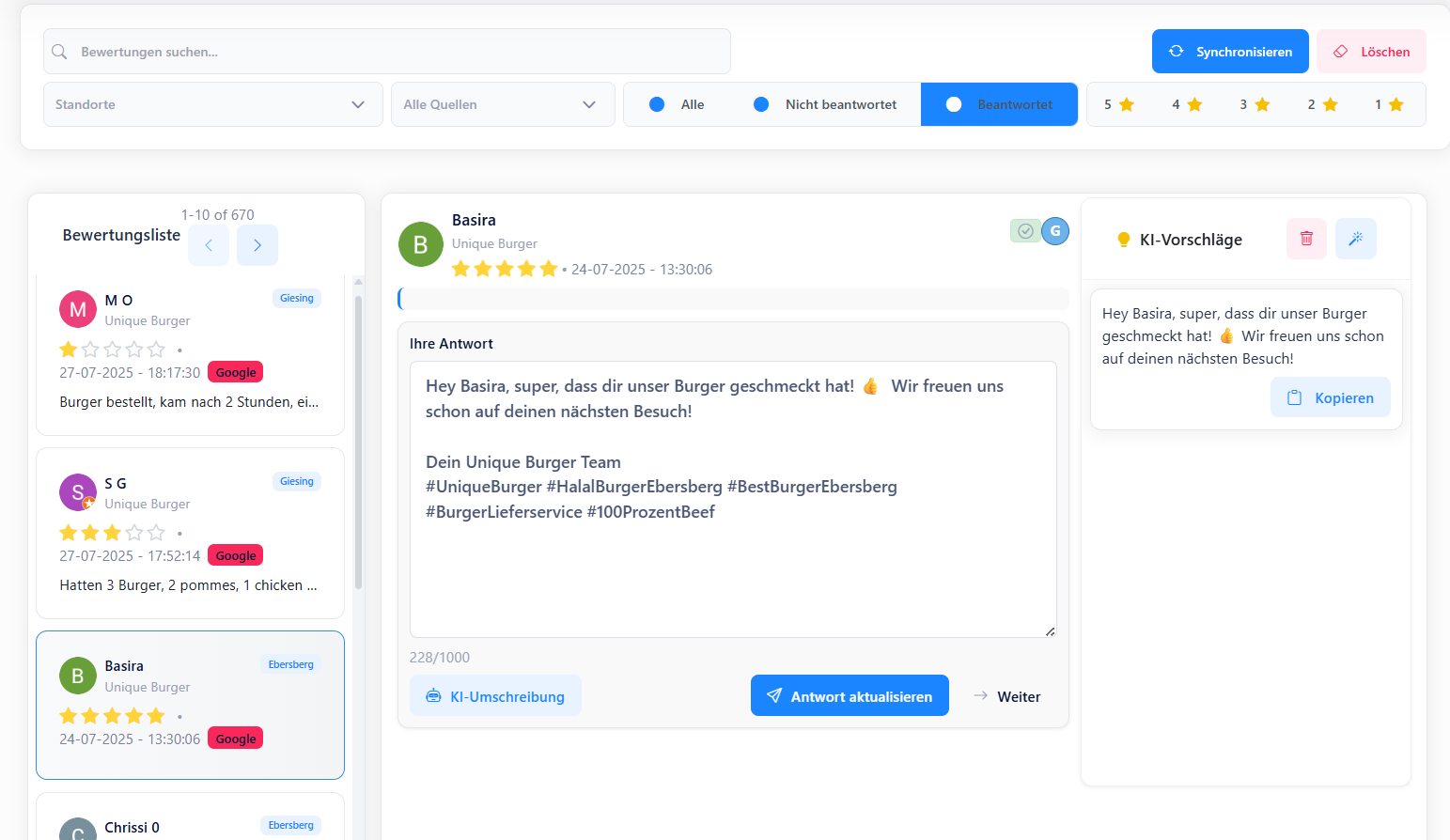Click the search magnifier in Bewertungen suchen
This screenshot has height=840, width=1450.
click(59, 52)
